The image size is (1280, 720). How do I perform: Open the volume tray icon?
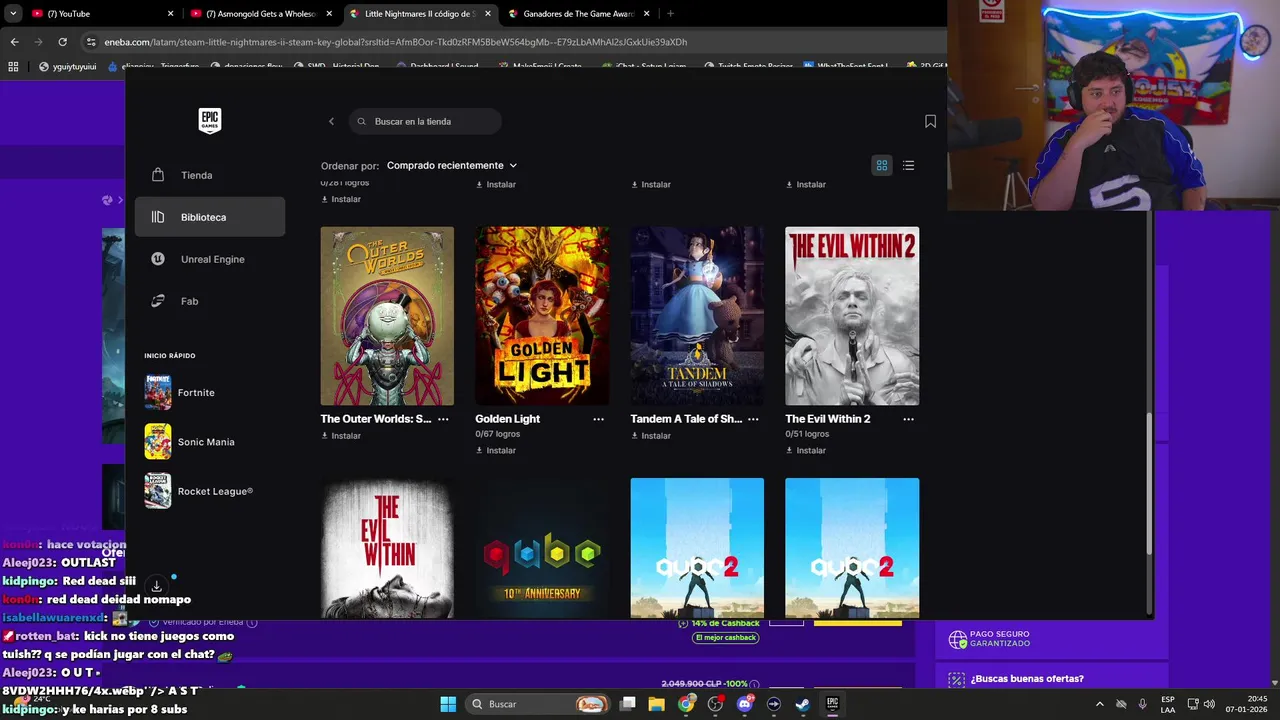pyautogui.click(x=1208, y=704)
